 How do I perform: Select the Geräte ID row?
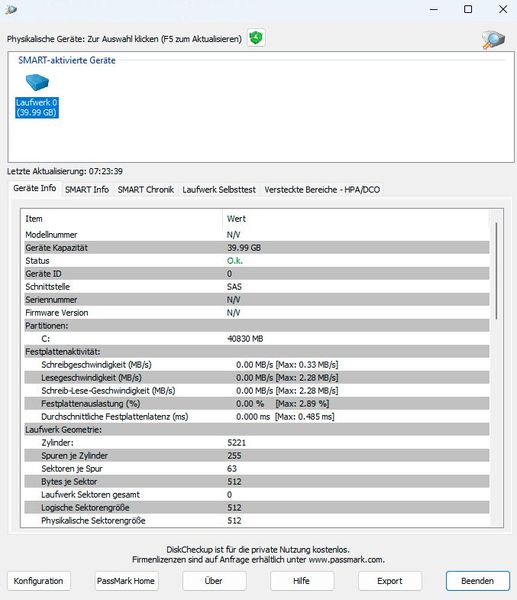(x=257, y=274)
